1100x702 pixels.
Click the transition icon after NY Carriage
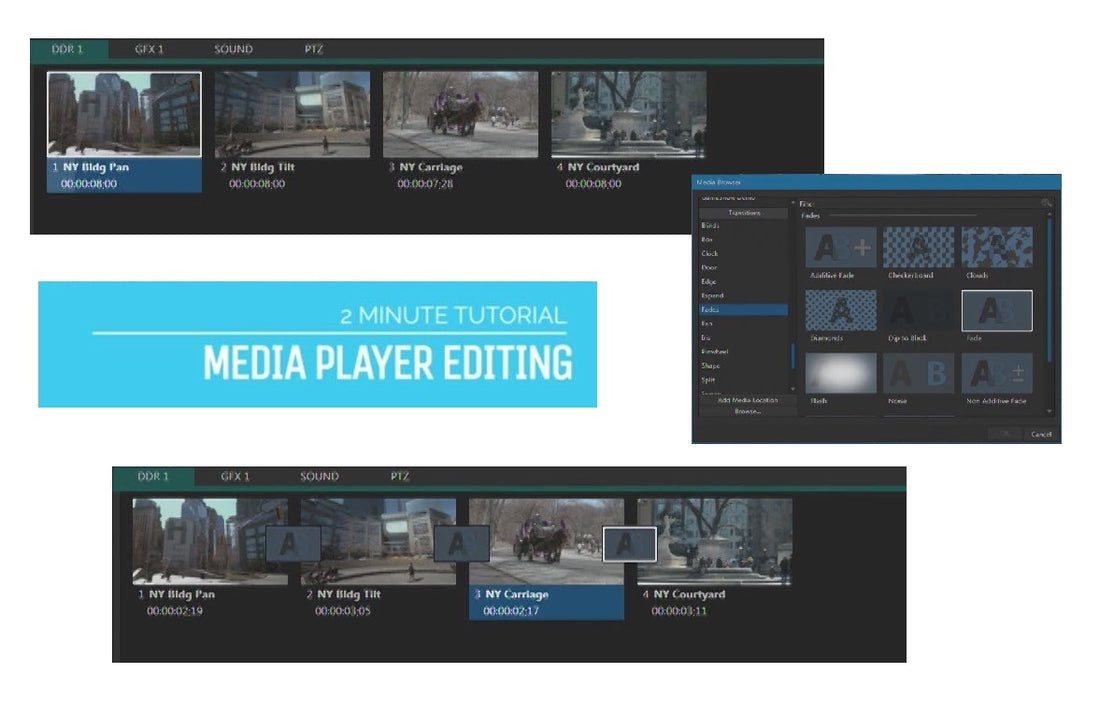pyautogui.click(x=627, y=544)
